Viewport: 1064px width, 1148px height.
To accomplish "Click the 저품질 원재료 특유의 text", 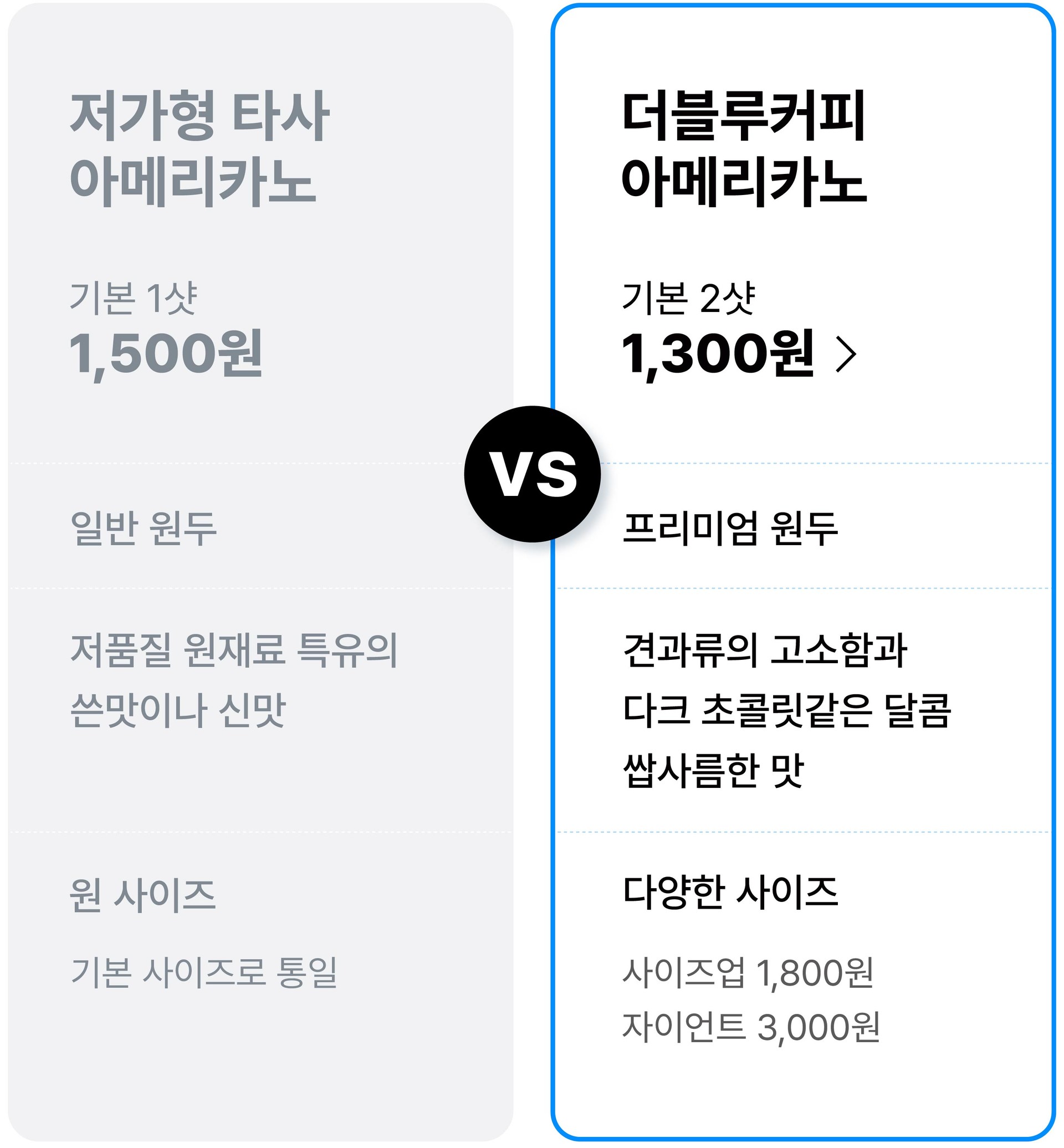I will (234, 650).
